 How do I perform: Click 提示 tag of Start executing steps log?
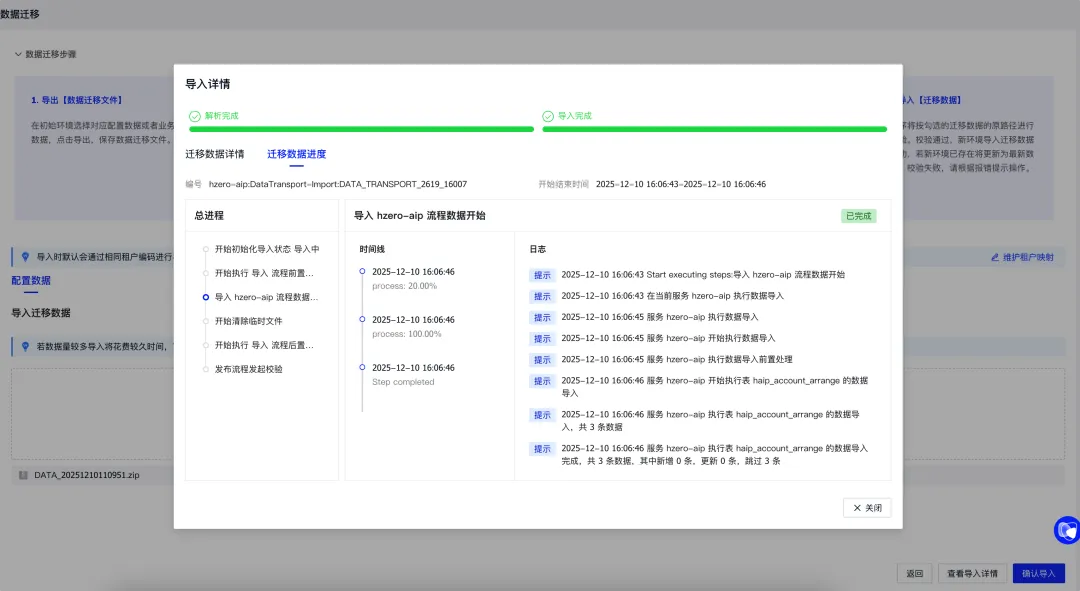(x=542, y=275)
